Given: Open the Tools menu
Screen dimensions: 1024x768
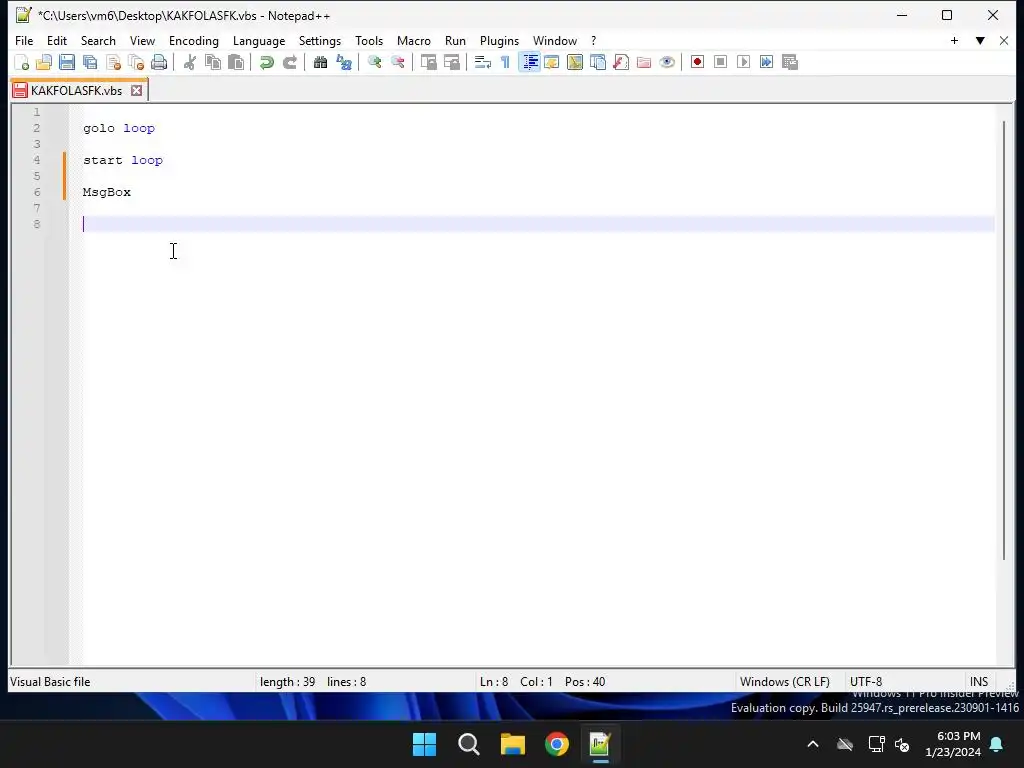Looking at the screenshot, I should (369, 40).
